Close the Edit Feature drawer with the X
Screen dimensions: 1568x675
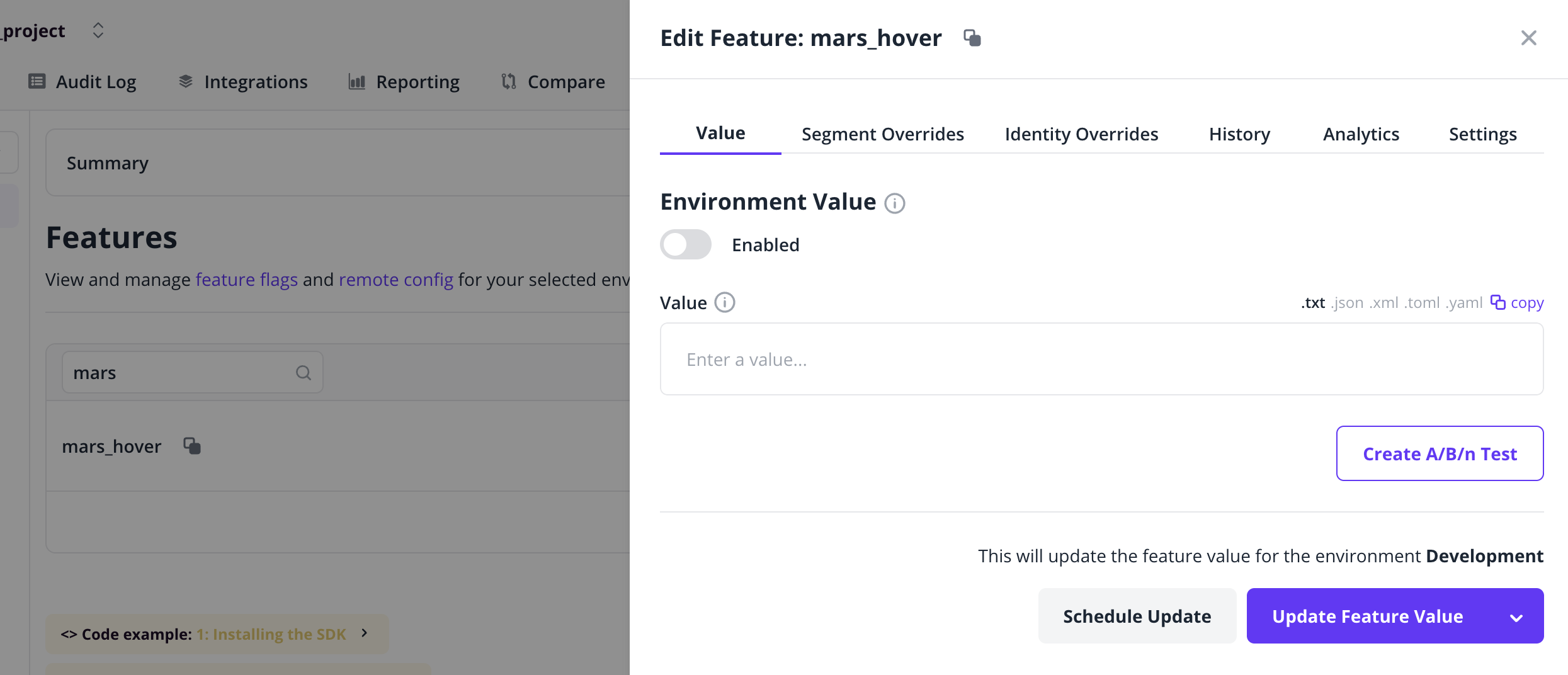click(1529, 38)
